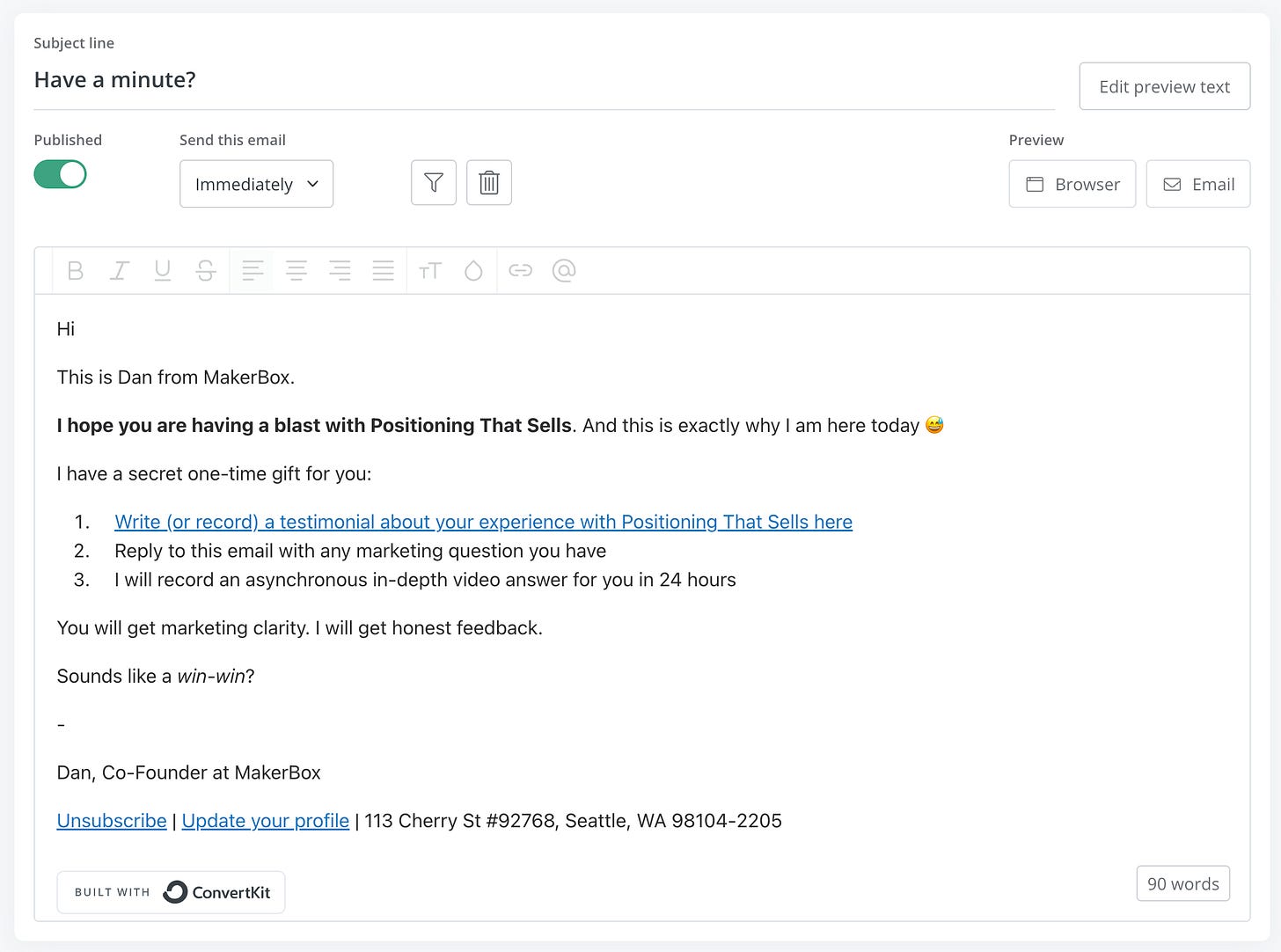Align text right
Screen dimensions: 1281x952
click(340, 271)
